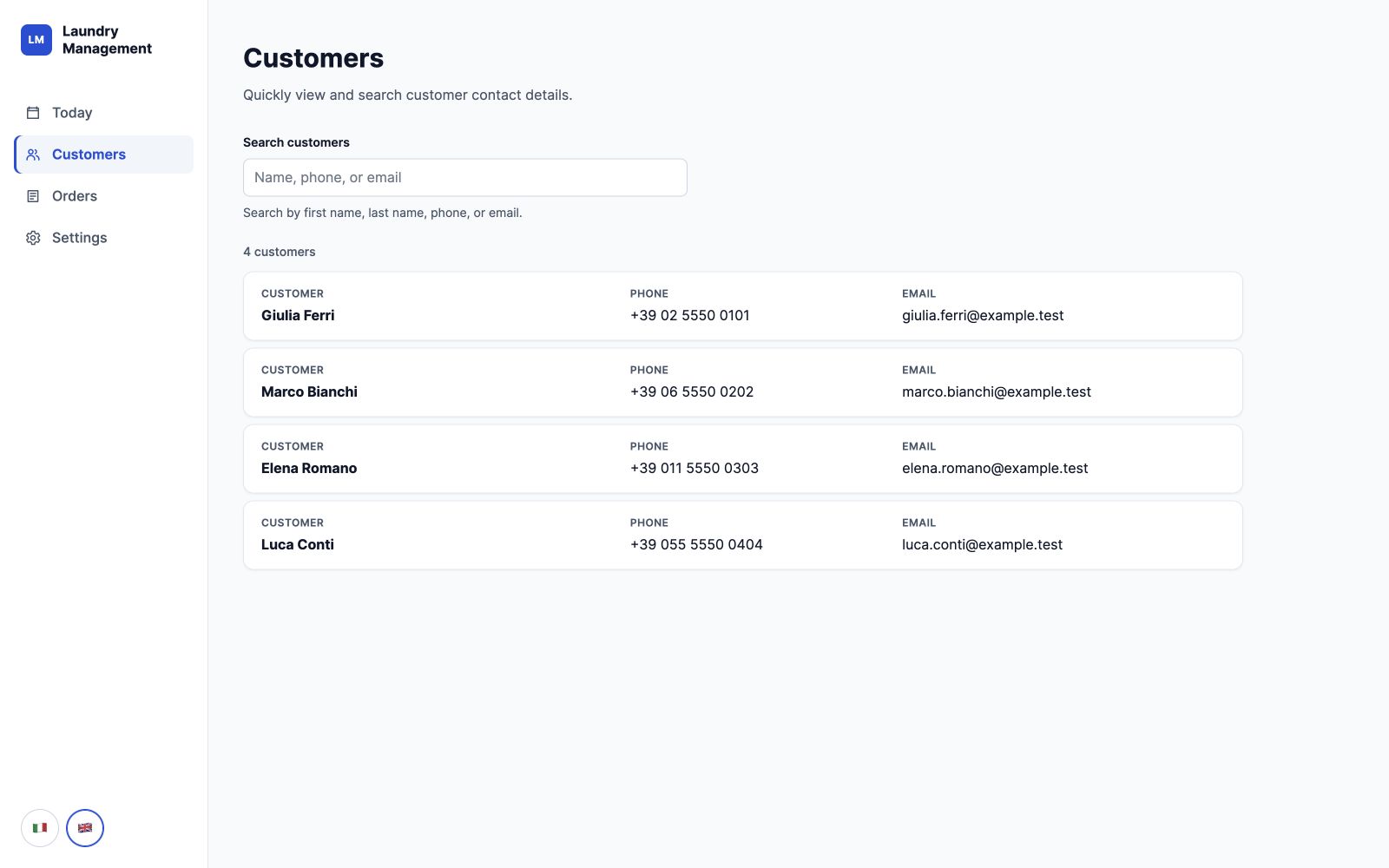Click phone number +39 02 5550 0101

pos(690,315)
